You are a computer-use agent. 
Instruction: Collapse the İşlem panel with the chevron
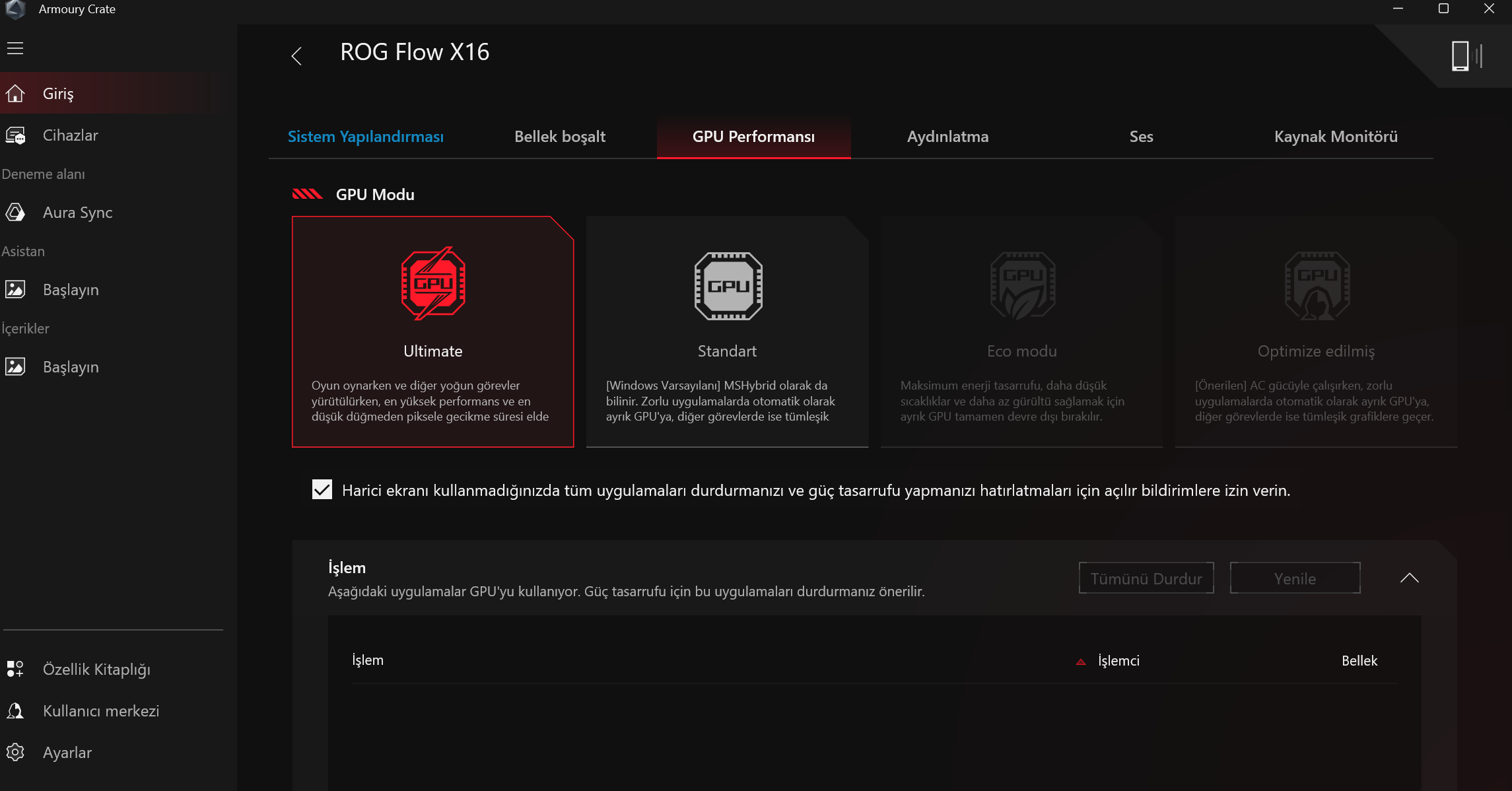(x=1409, y=578)
